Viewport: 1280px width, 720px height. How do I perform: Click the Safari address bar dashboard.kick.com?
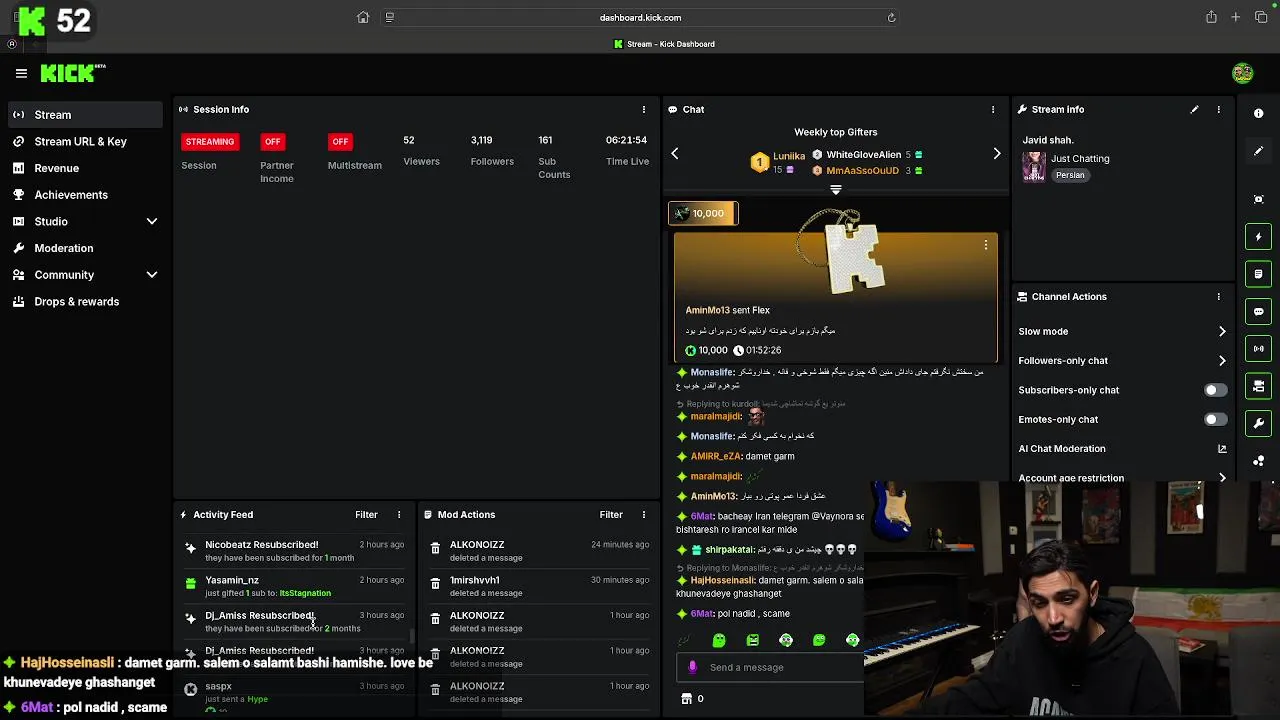pyautogui.click(x=640, y=17)
